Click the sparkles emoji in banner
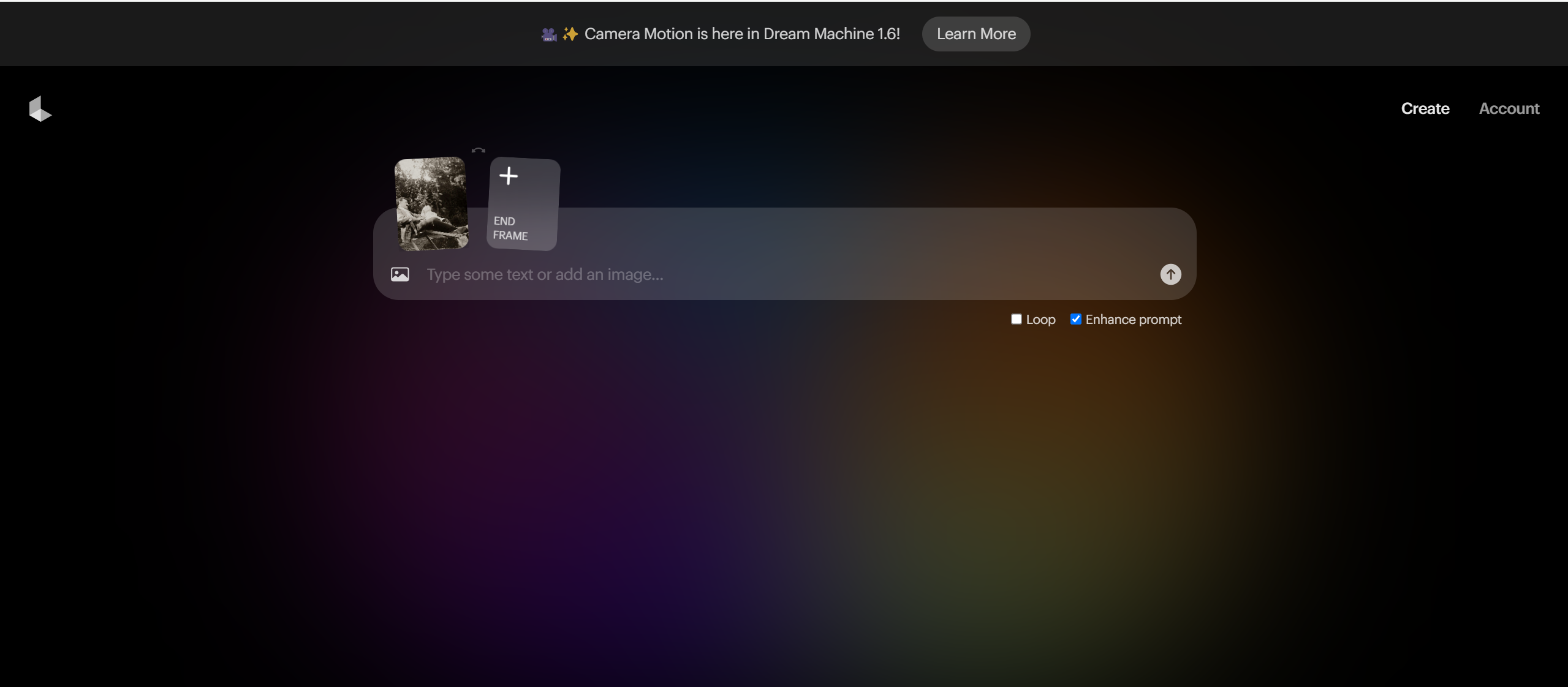The width and height of the screenshot is (1568, 687). coord(570,34)
